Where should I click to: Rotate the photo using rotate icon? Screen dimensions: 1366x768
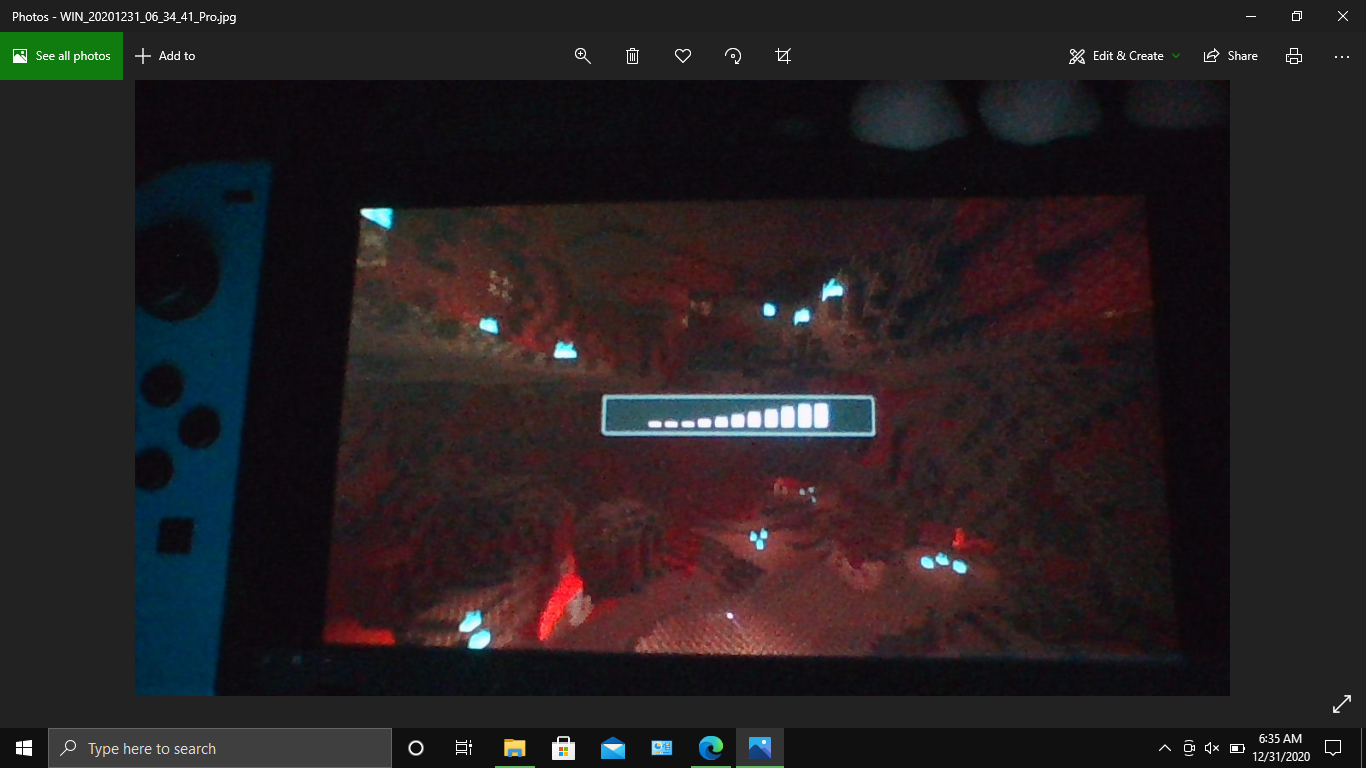tap(733, 56)
